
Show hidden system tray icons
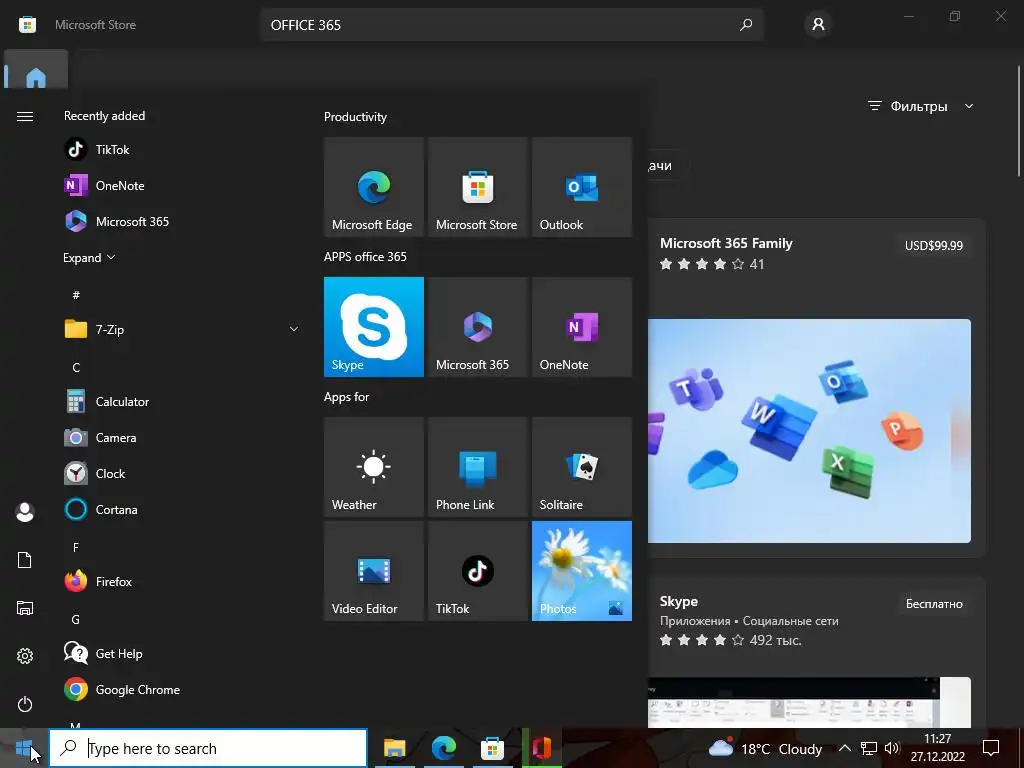844,748
